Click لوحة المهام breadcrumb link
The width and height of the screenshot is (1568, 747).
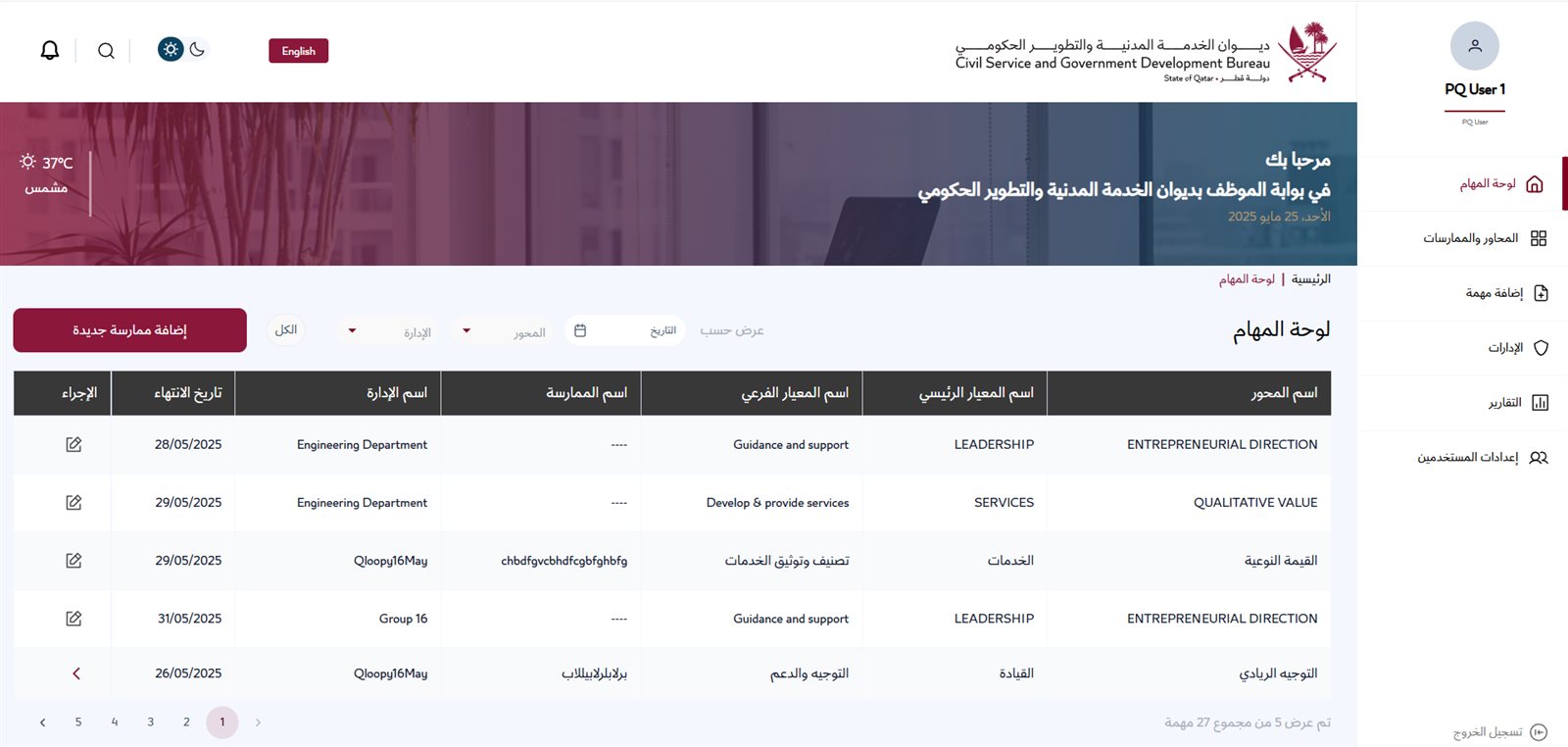point(1247,279)
